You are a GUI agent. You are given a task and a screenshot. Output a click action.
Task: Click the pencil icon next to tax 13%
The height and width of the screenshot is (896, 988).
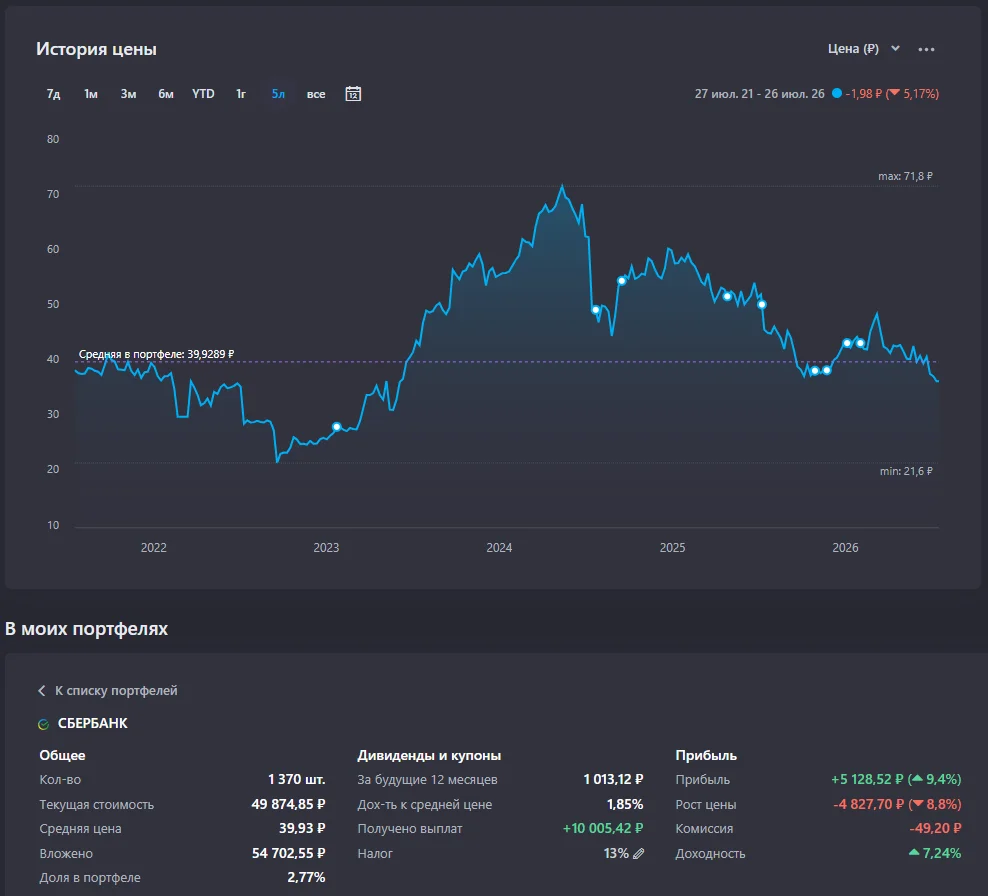pyautogui.click(x=638, y=853)
